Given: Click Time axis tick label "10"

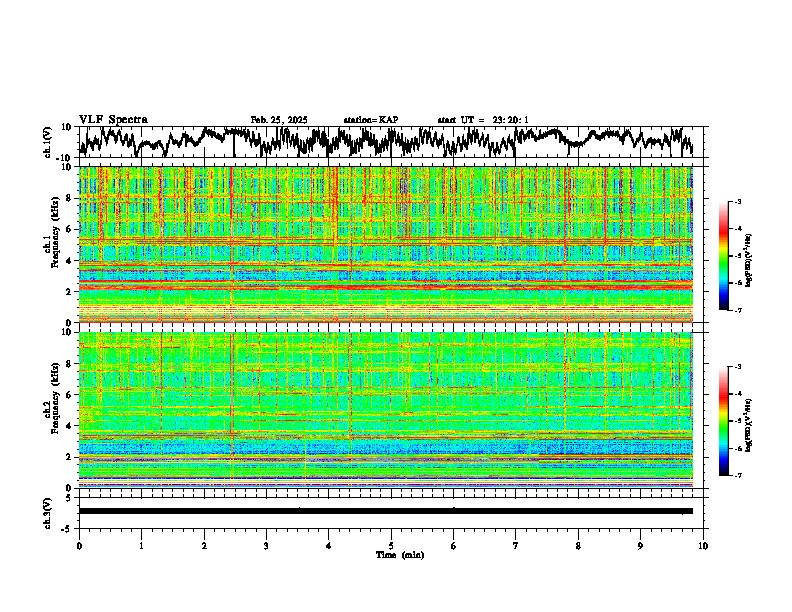Looking at the screenshot, I should (703, 546).
